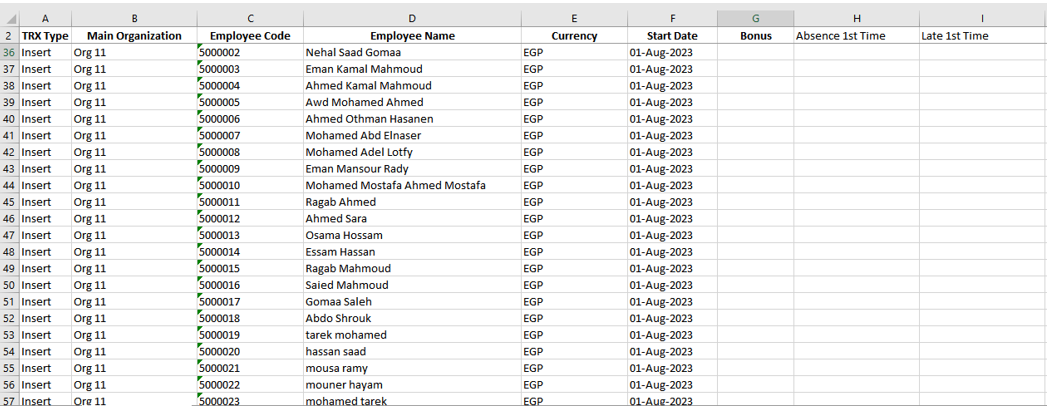Select the Mohamed Mostafa Ahmed Mostafa cell
Screen dimensions: 1048x406
point(412,185)
